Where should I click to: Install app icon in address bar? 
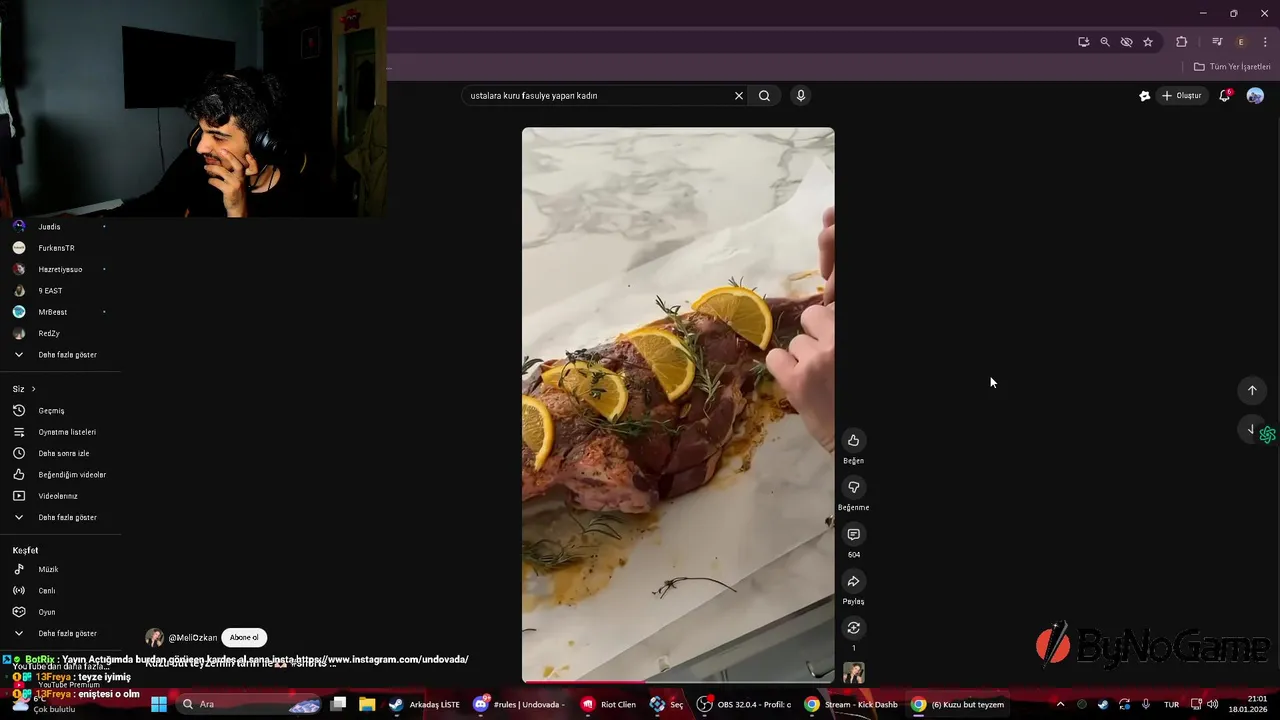[1083, 42]
